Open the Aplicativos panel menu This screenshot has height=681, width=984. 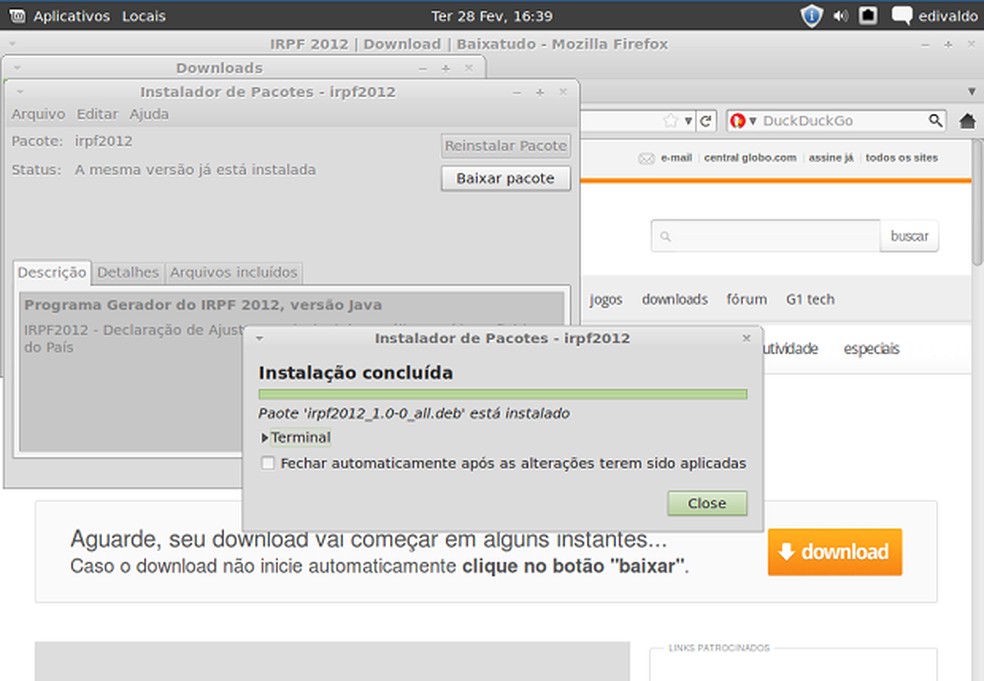[72, 16]
